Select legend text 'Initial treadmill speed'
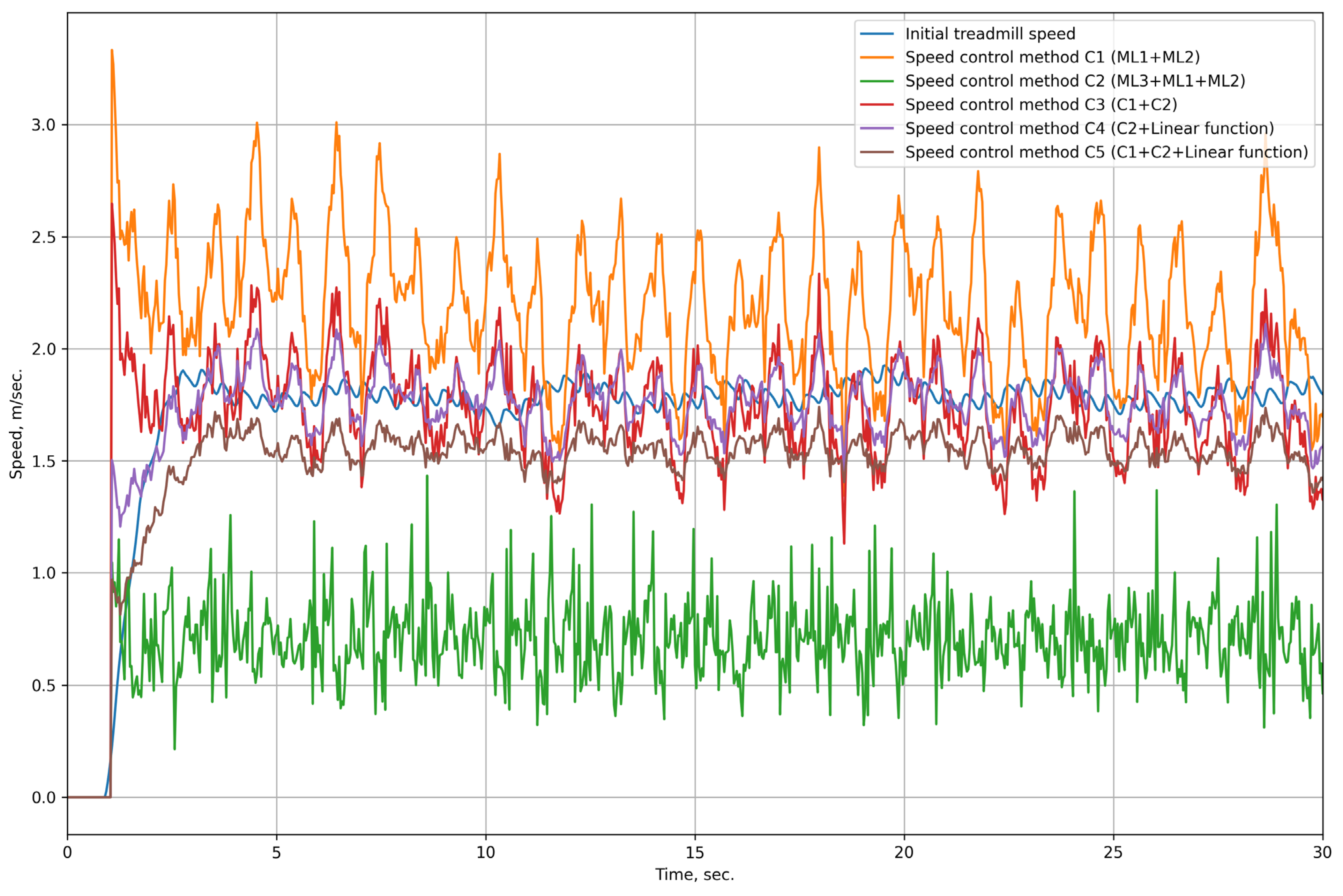Viewport: 1343px width, 896px height. point(990,34)
